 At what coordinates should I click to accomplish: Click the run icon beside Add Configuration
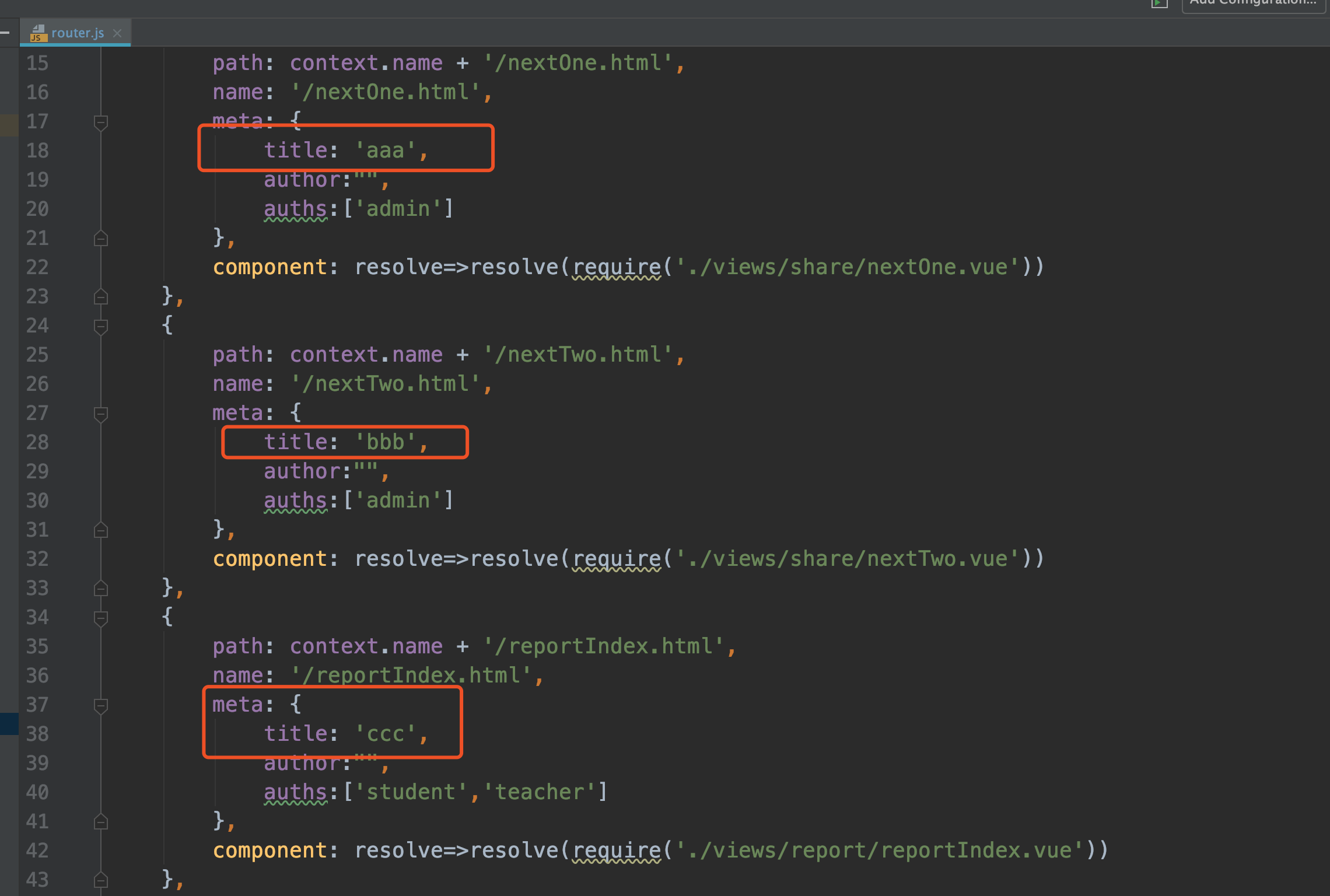(1158, 3)
